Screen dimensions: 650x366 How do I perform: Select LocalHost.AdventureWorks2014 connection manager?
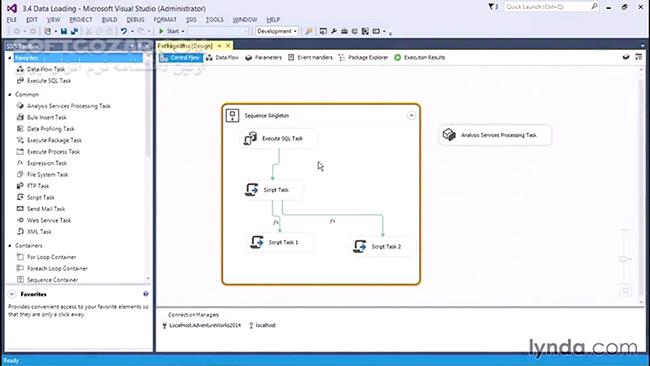point(201,325)
